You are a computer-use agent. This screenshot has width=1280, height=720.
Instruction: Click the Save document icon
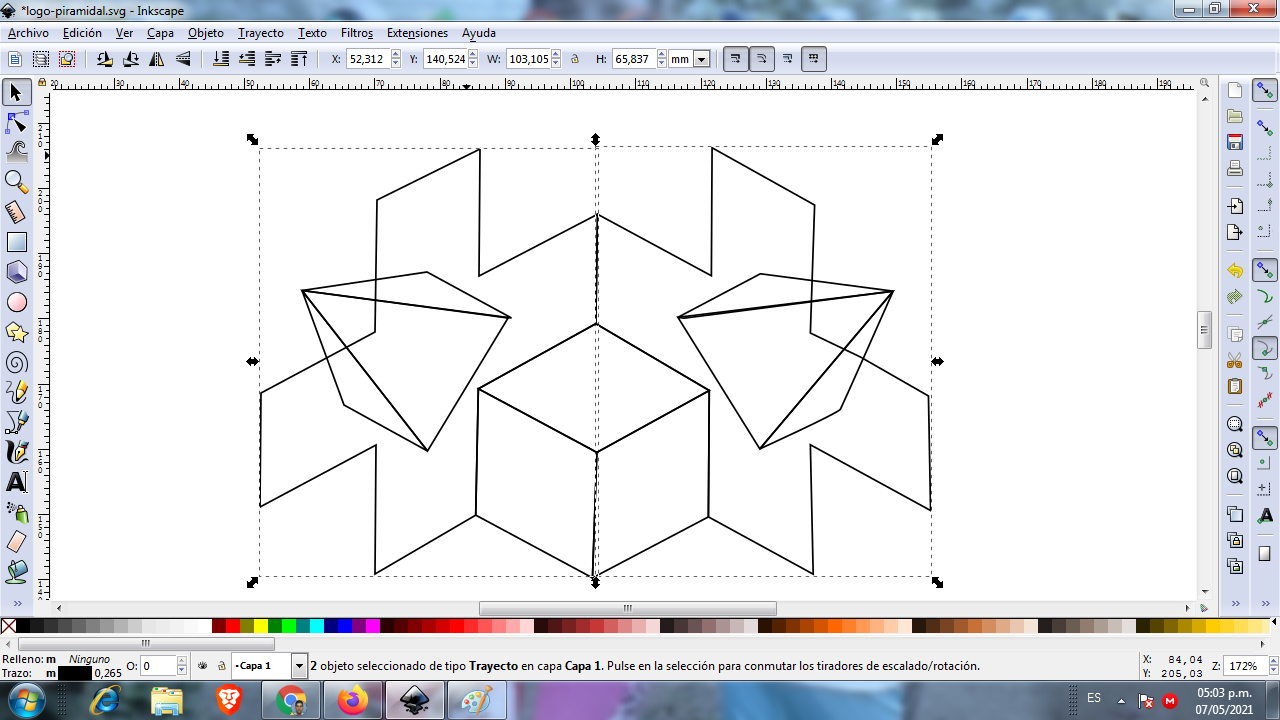coord(1235,142)
